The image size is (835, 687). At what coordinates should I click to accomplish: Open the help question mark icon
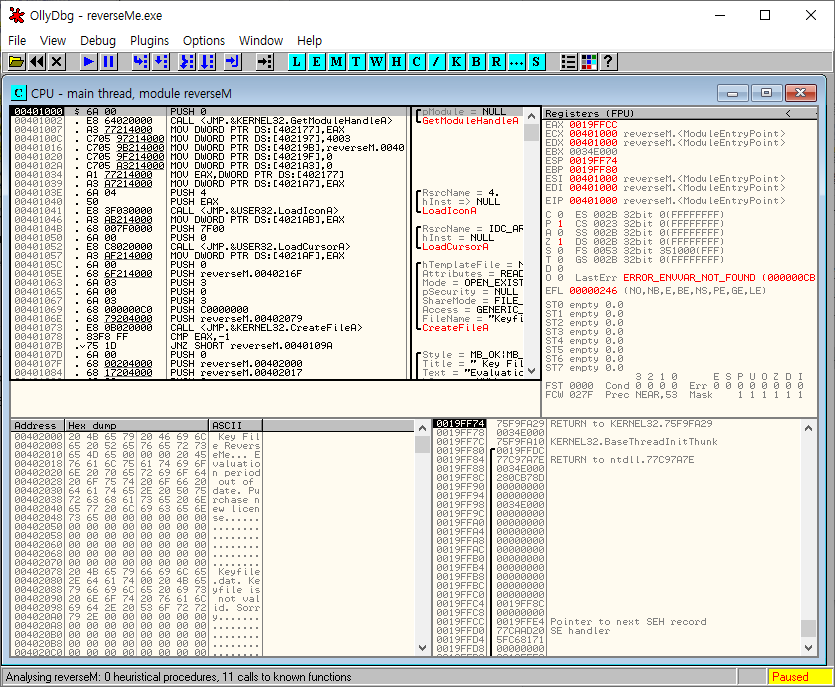coord(609,62)
